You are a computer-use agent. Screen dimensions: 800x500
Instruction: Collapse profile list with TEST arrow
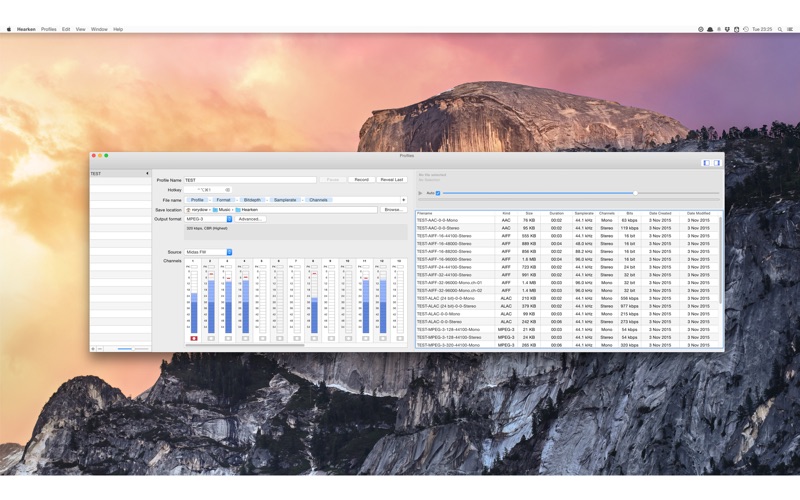tap(147, 173)
